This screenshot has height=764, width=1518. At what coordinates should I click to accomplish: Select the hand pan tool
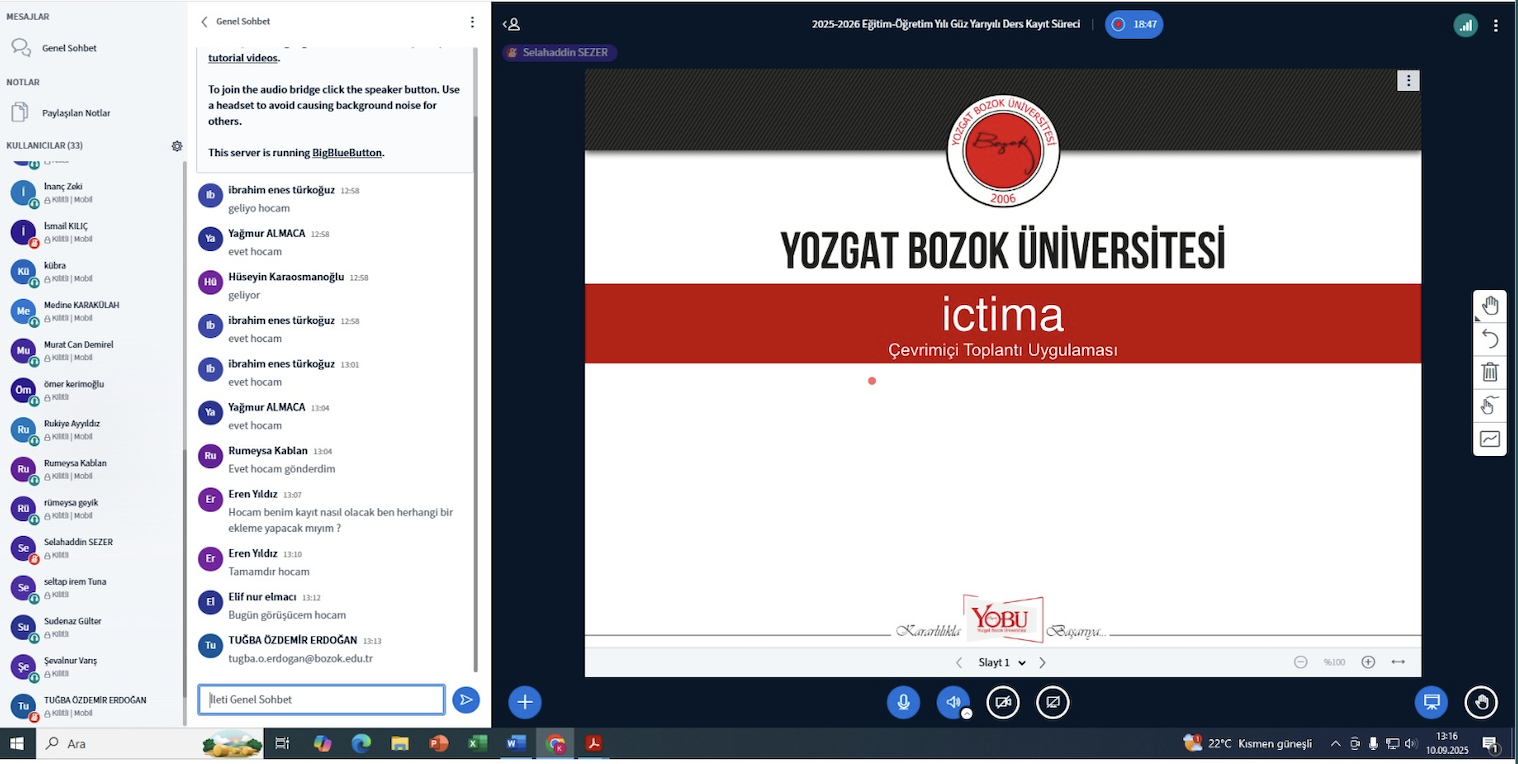tap(1490, 306)
